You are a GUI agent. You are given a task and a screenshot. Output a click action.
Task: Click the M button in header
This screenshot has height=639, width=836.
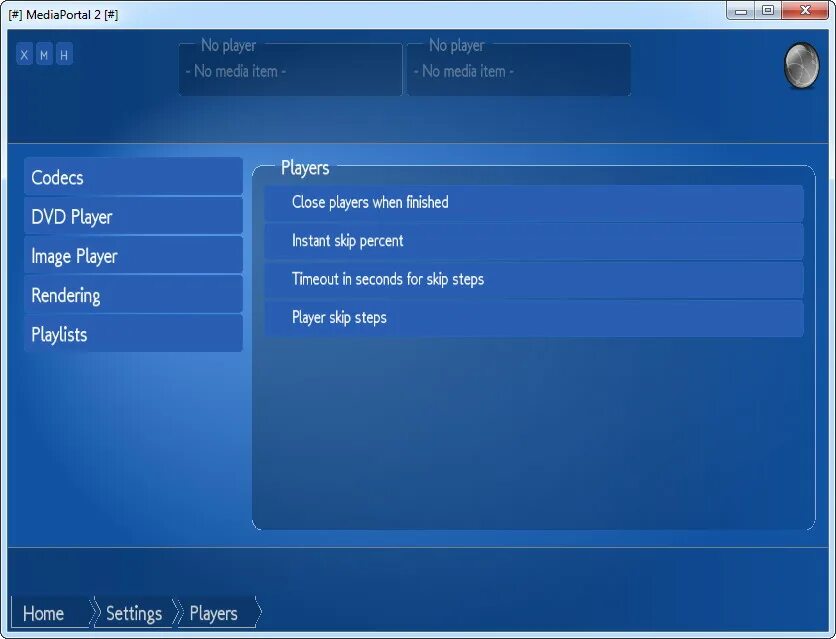point(44,54)
